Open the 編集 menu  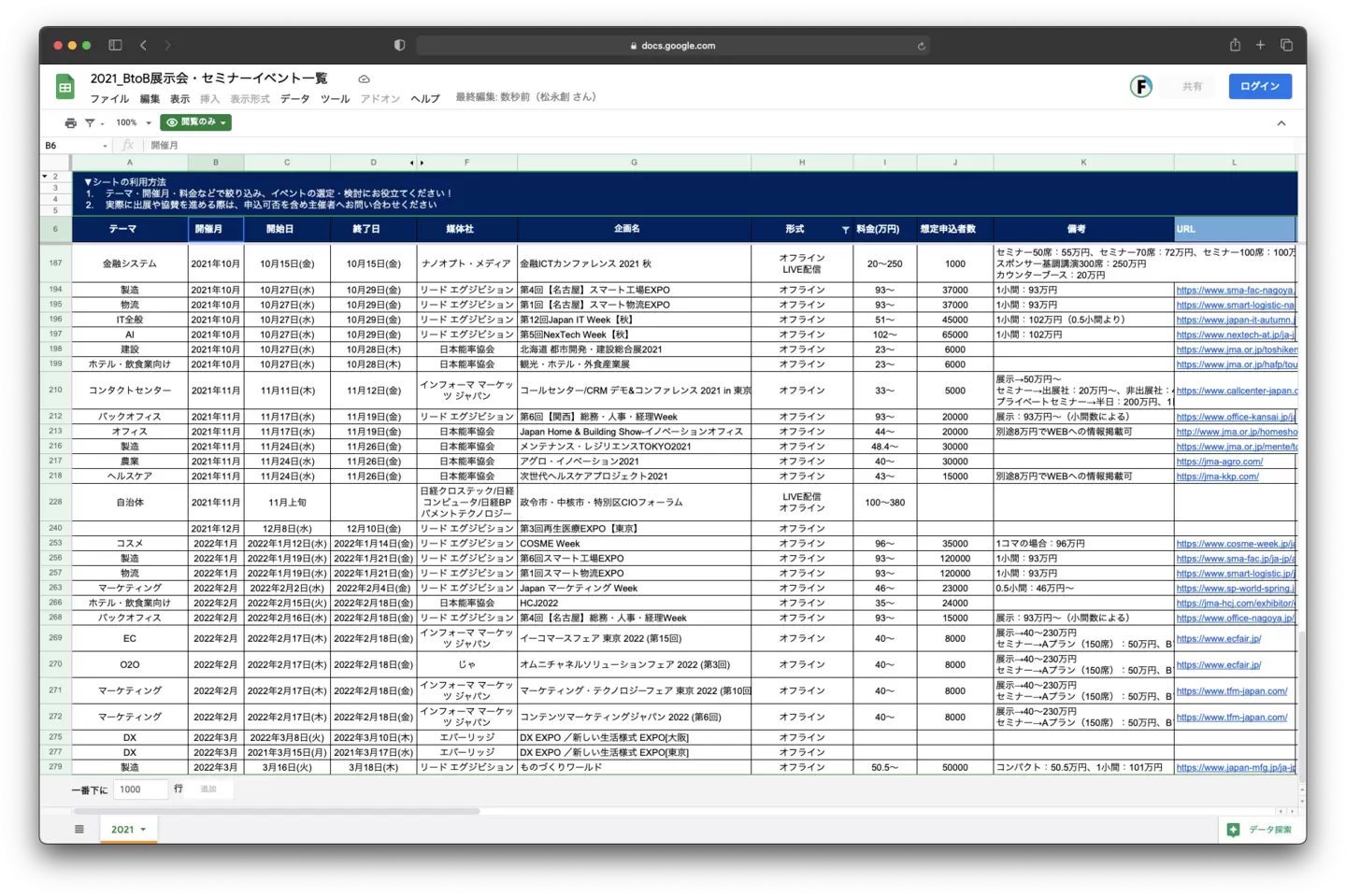(150, 99)
